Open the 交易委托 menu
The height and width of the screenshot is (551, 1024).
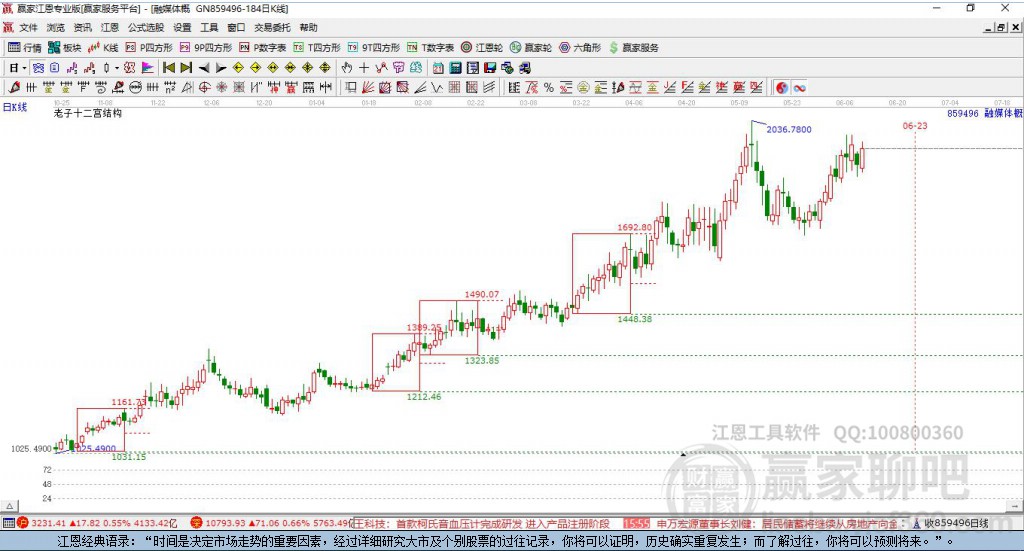click(x=272, y=27)
